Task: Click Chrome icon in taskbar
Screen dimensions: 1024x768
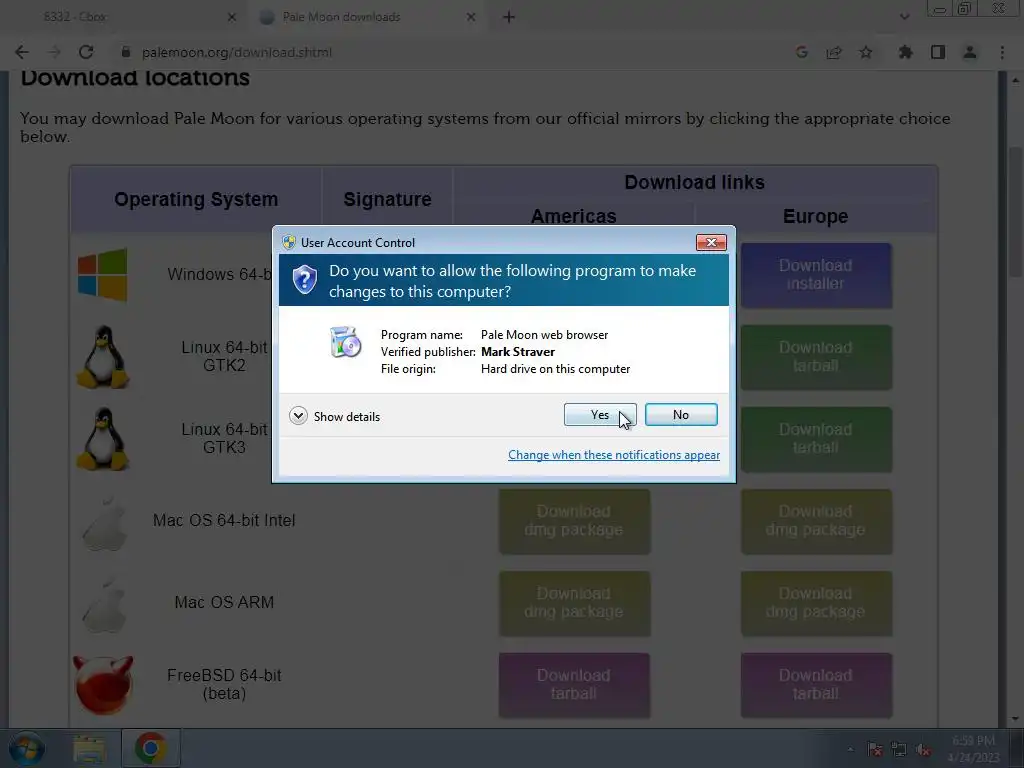Action: click(x=151, y=748)
